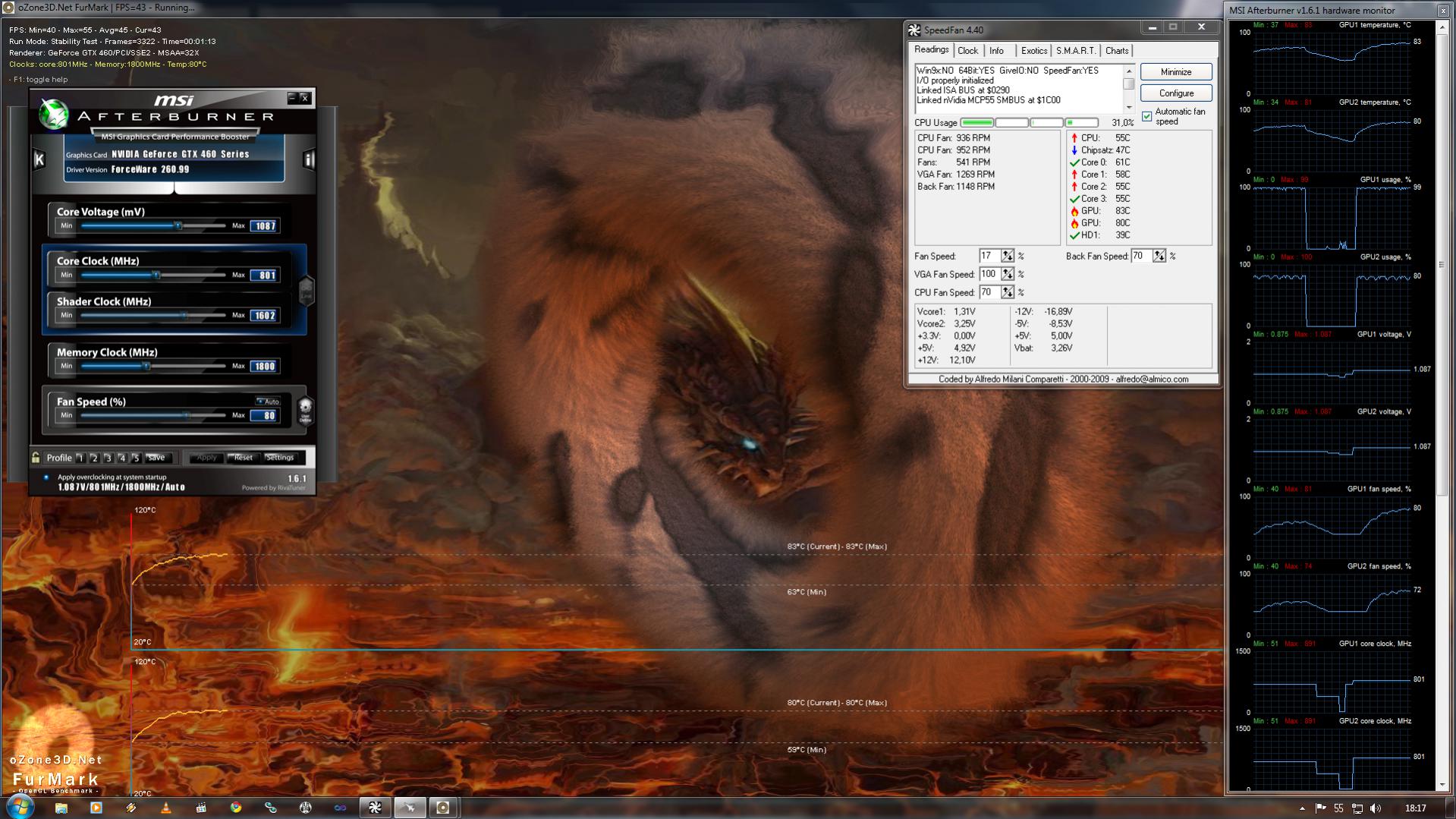Launch Winamp from the taskbar
The width and height of the screenshot is (1456, 819).
coord(131,808)
